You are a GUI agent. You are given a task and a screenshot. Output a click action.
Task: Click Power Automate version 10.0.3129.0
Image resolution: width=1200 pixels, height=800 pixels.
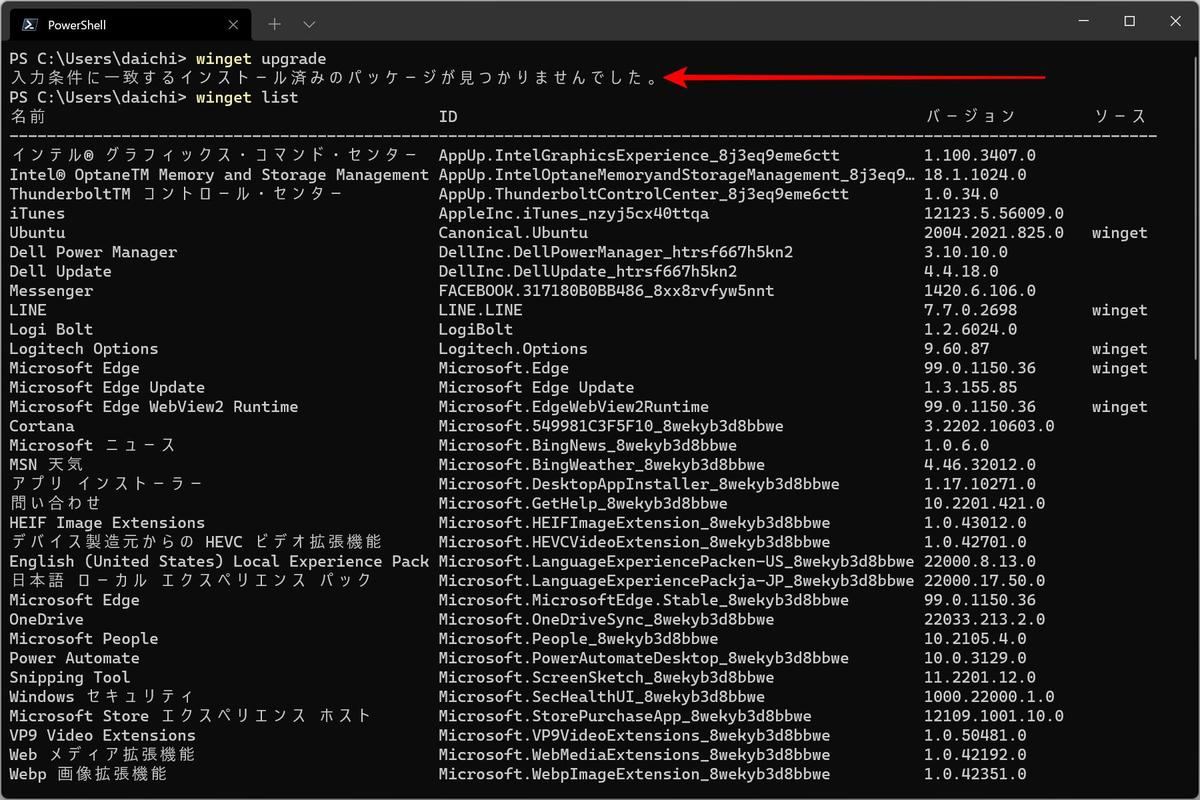pos(975,658)
